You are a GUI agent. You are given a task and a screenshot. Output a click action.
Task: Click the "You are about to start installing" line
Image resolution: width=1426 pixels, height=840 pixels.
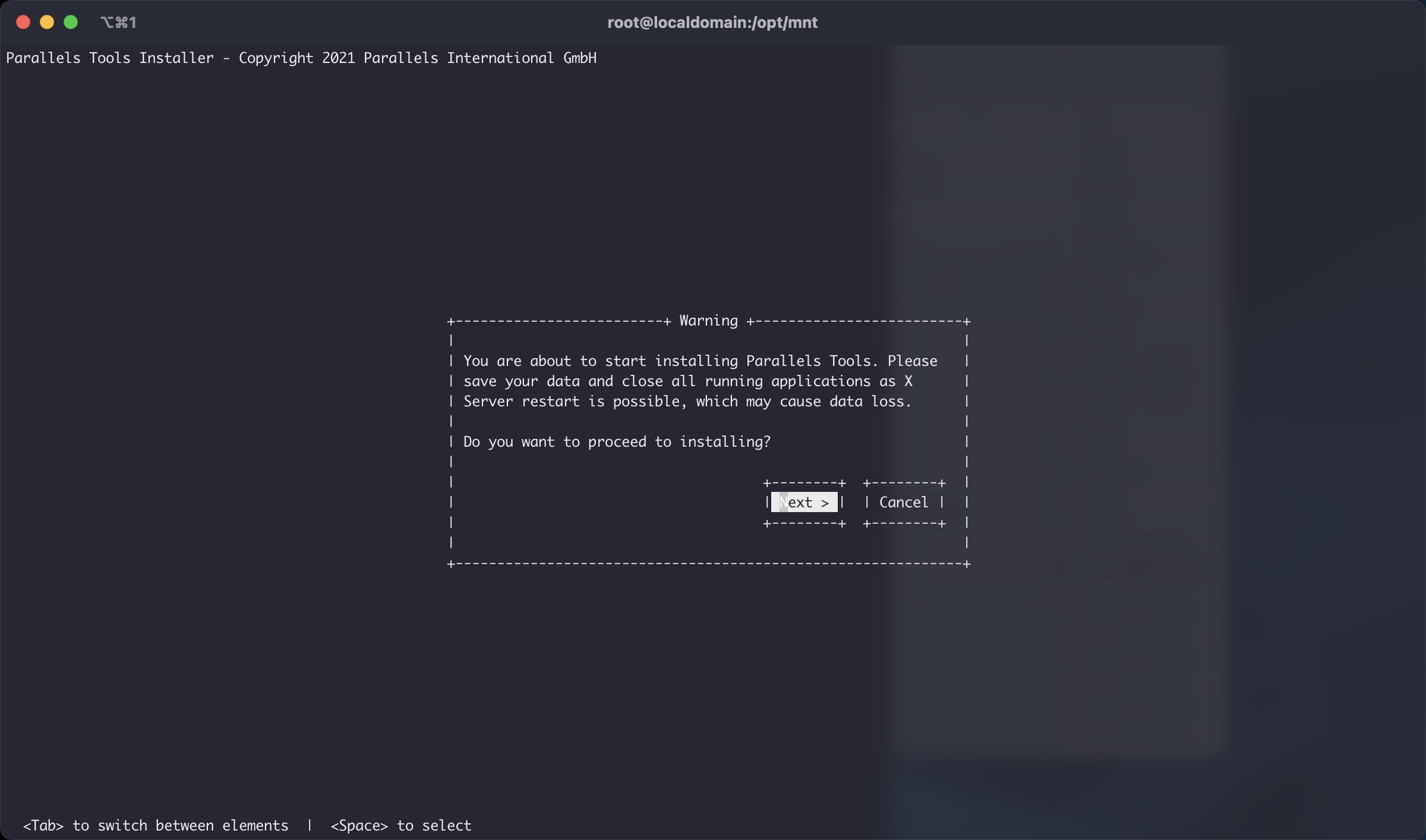coord(701,361)
